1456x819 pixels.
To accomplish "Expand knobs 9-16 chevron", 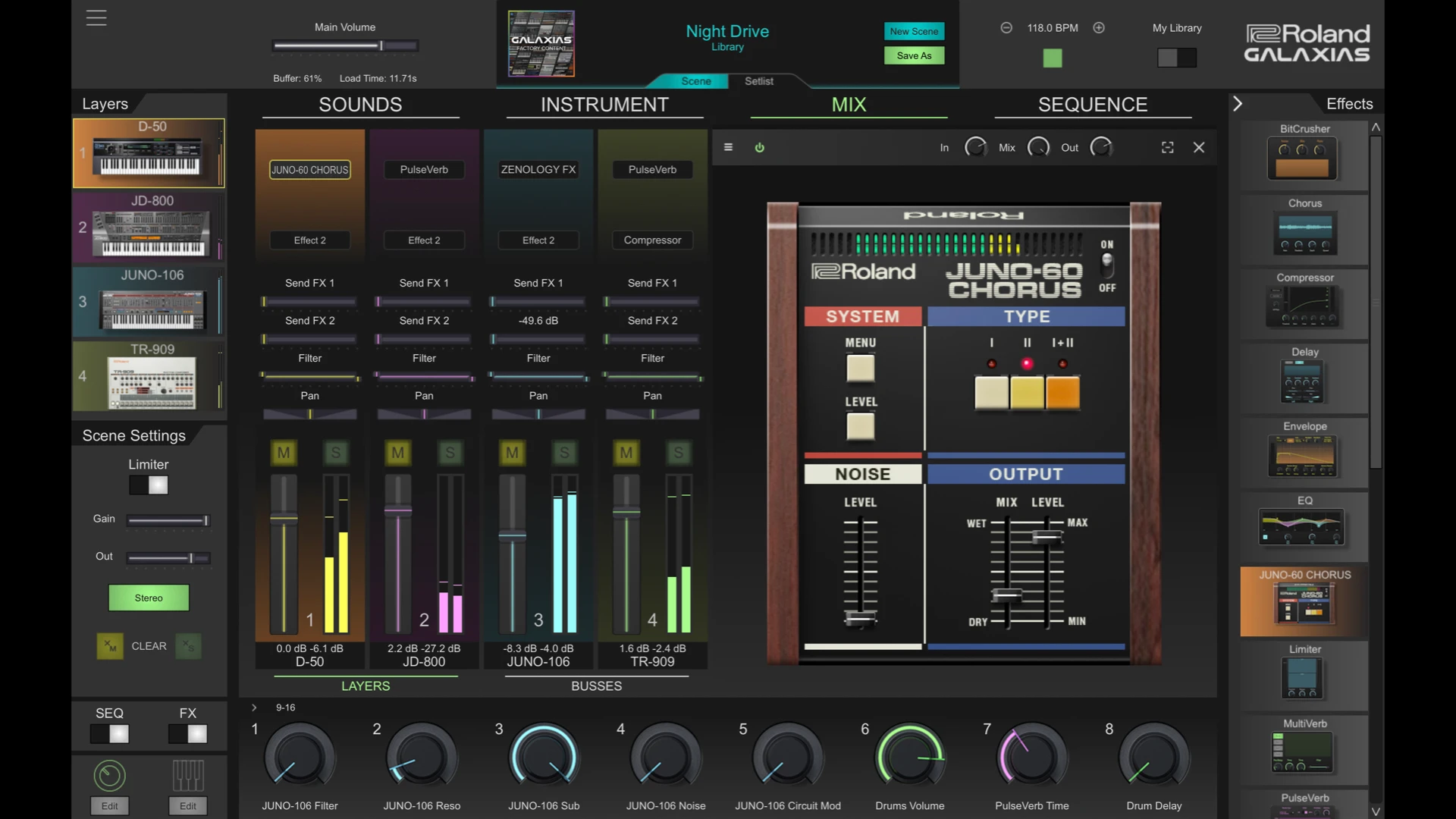I will pos(254,708).
